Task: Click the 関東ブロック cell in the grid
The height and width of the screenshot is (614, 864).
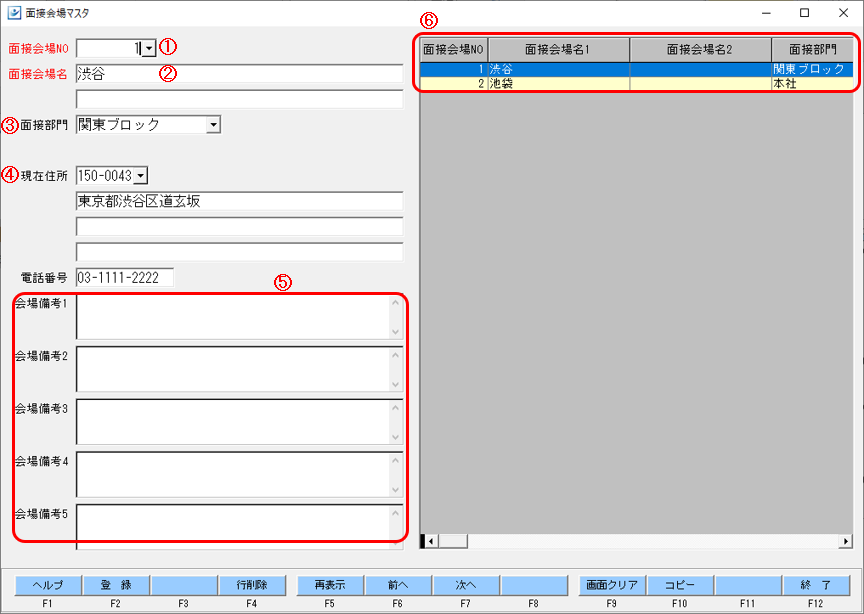Action: (812, 69)
